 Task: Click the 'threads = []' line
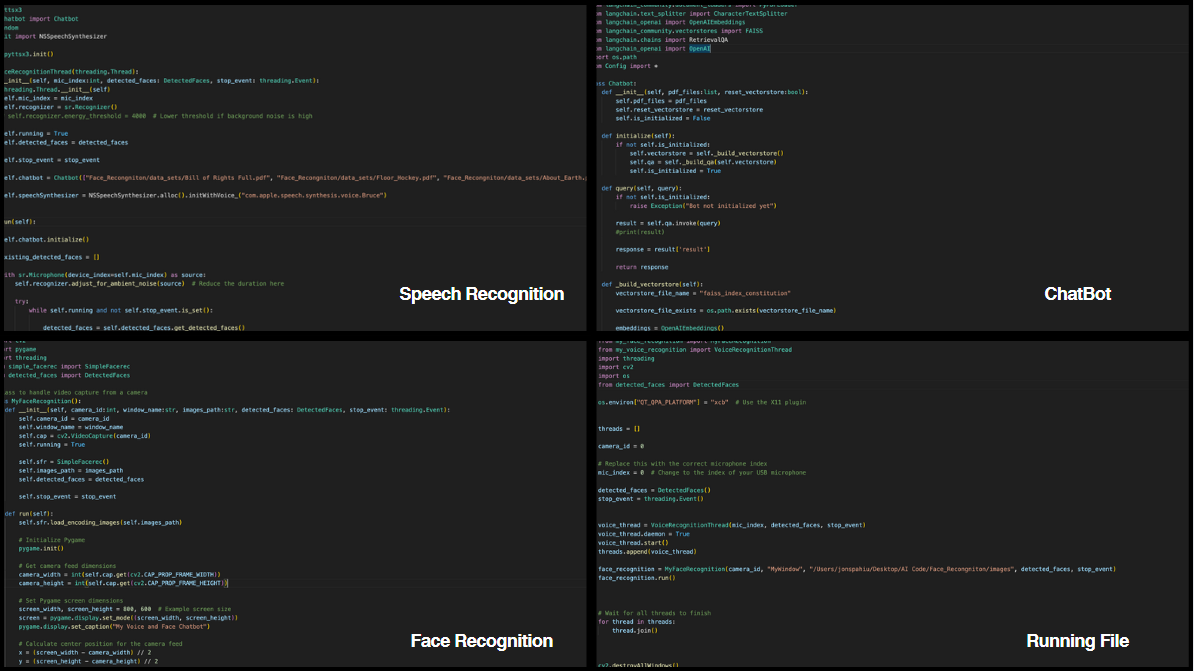point(619,428)
